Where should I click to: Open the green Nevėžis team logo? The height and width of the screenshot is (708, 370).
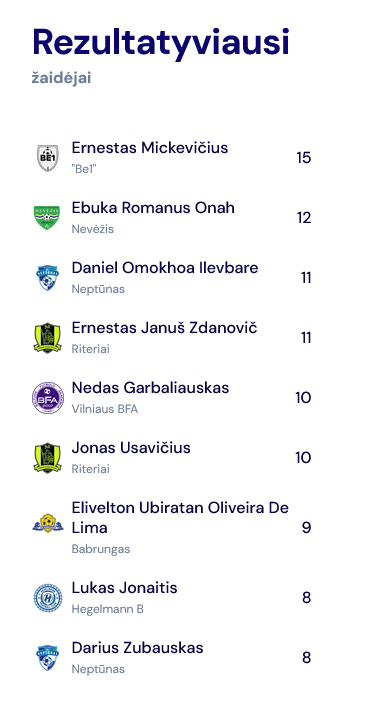tap(47, 218)
